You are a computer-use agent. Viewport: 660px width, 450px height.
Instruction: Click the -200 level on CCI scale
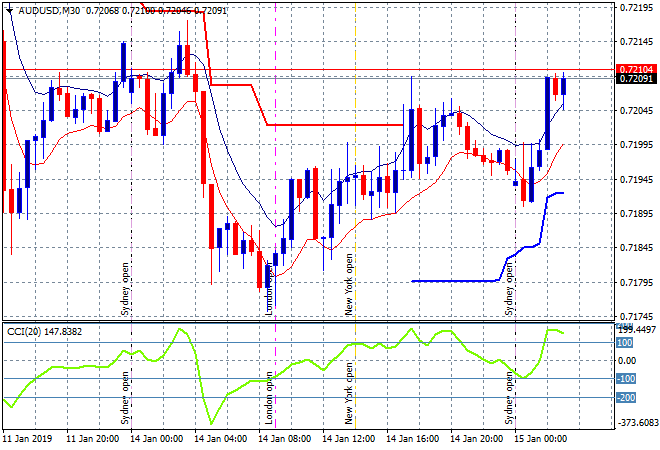coord(627,397)
